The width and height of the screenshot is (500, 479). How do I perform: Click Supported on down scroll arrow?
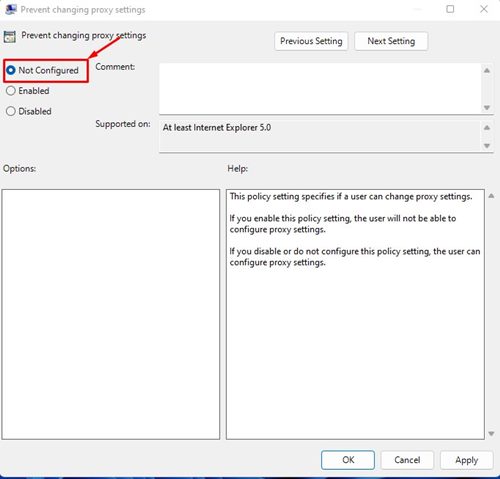[487, 146]
